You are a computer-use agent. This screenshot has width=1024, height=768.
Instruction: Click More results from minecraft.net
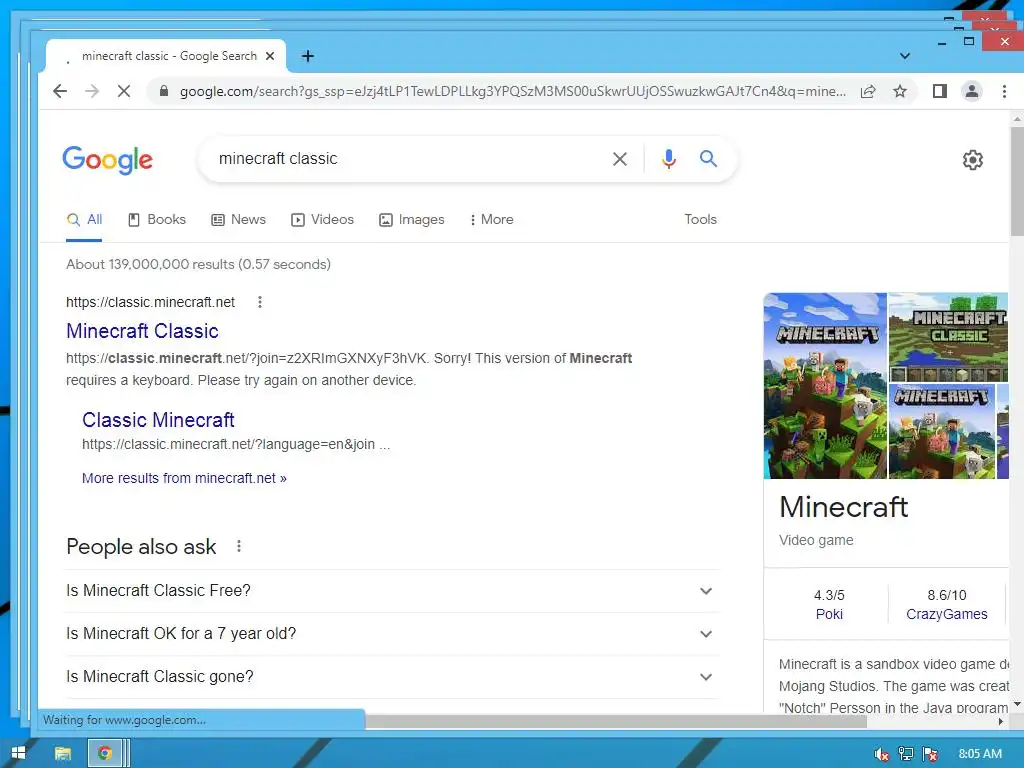click(184, 478)
